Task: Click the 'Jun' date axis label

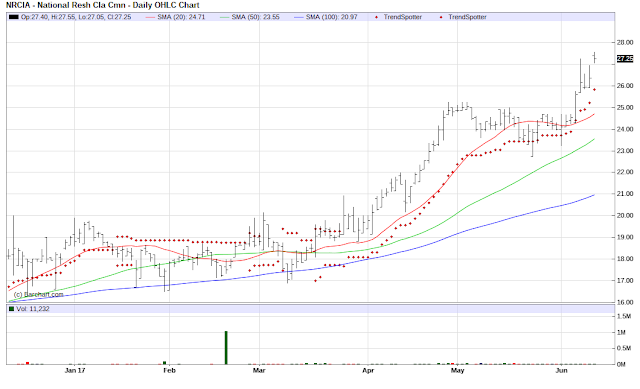Action: (562, 371)
